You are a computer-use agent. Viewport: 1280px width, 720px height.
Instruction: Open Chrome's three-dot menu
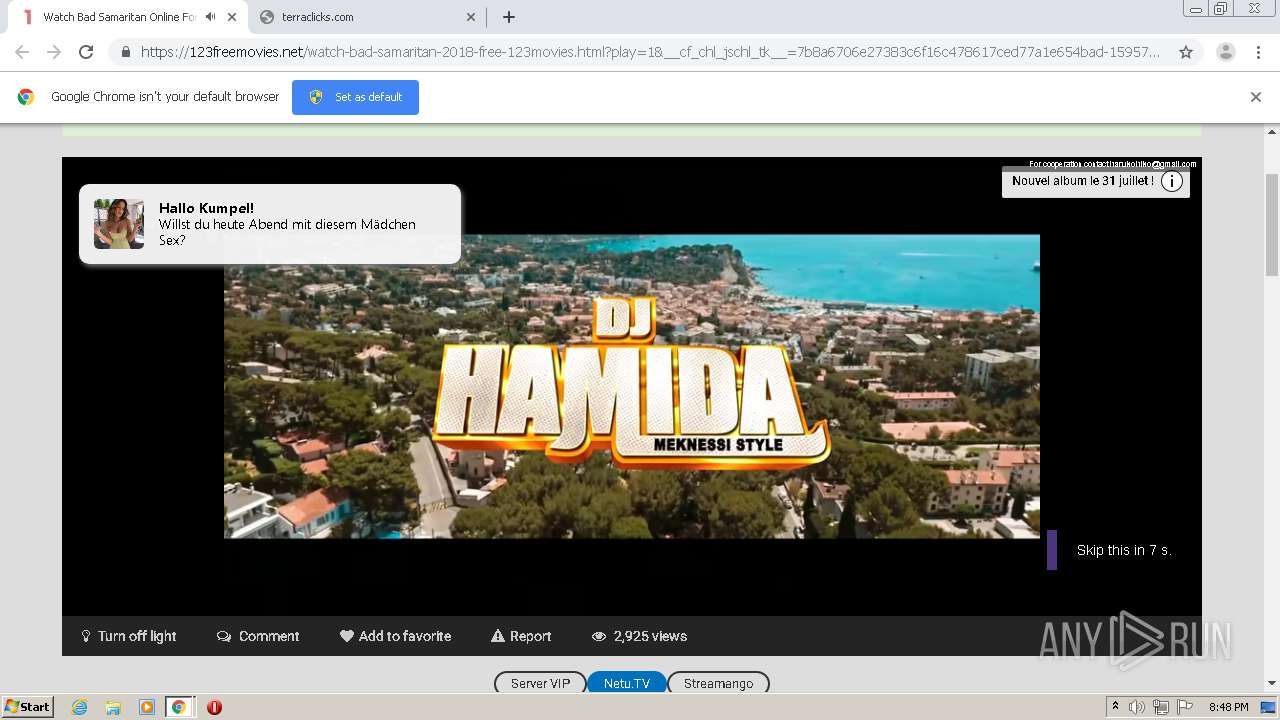pyautogui.click(x=1258, y=52)
